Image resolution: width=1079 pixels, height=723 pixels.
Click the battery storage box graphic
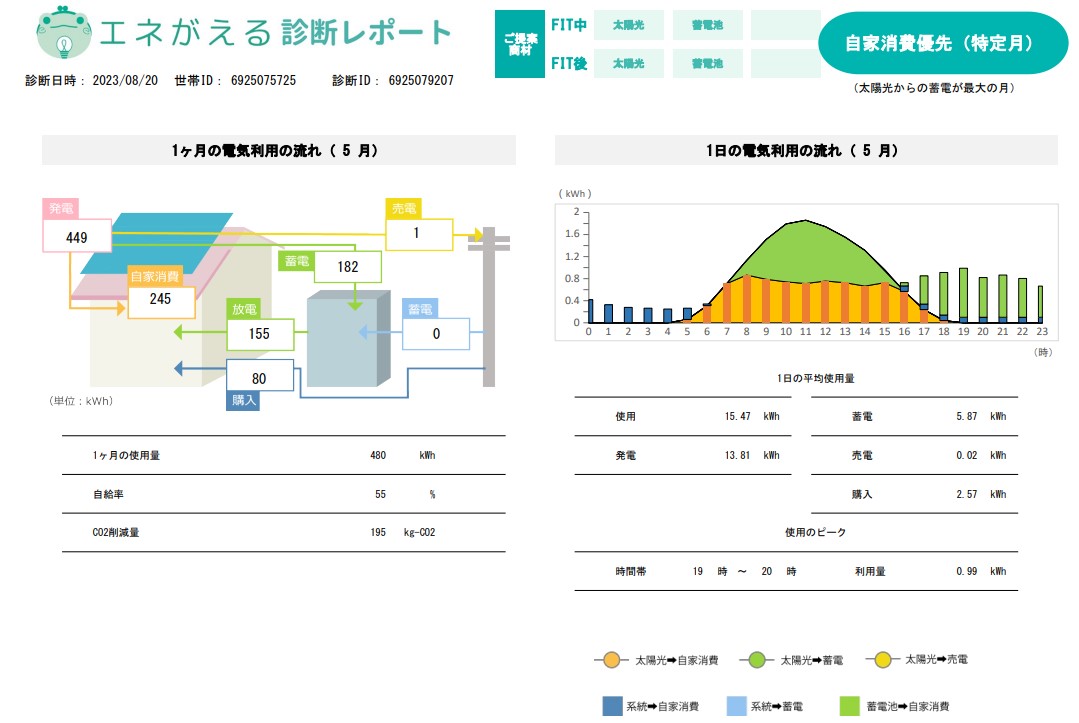[x=348, y=338]
